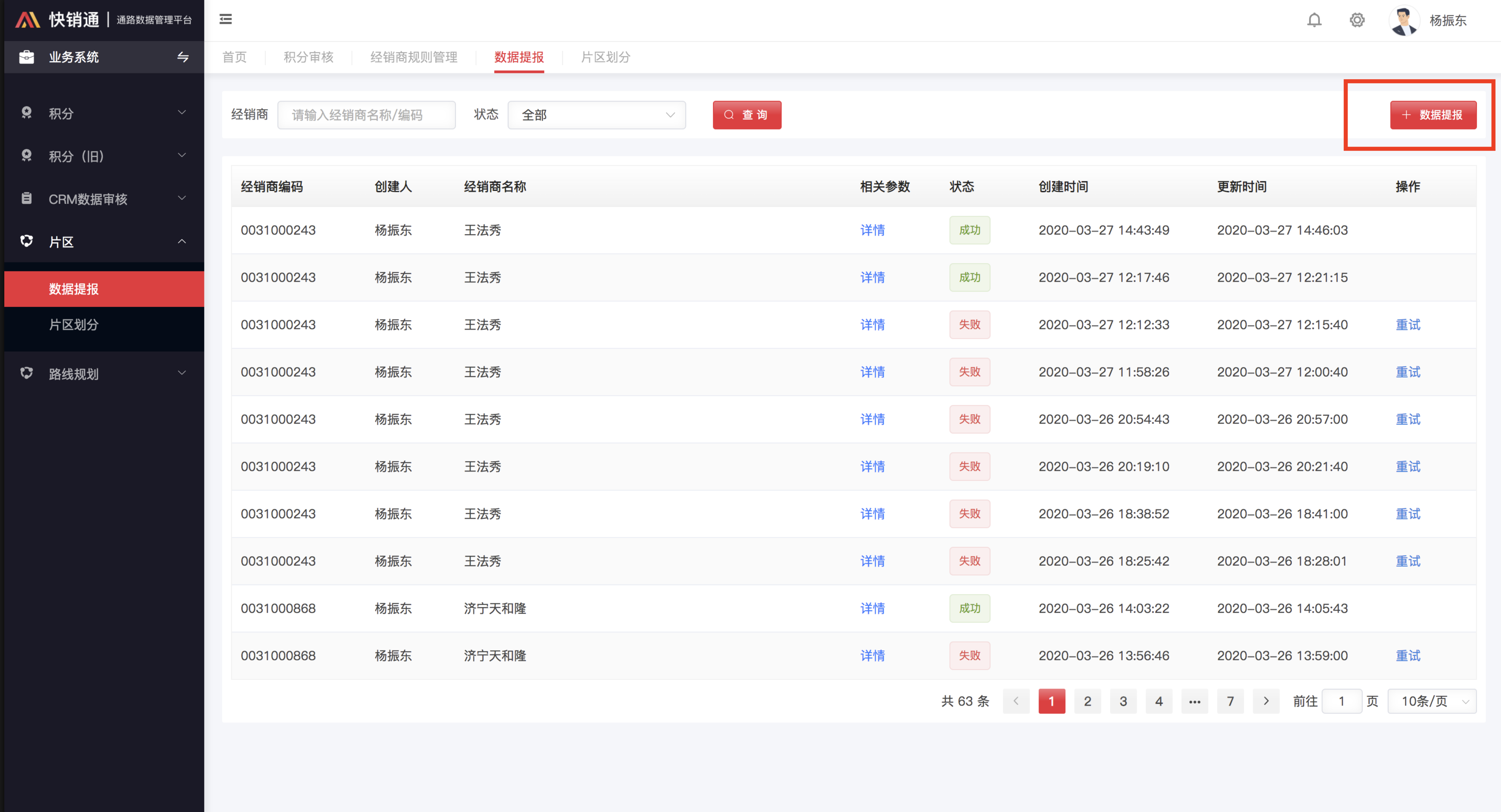
Task: Click the 前往 page number input
Action: [1341, 701]
